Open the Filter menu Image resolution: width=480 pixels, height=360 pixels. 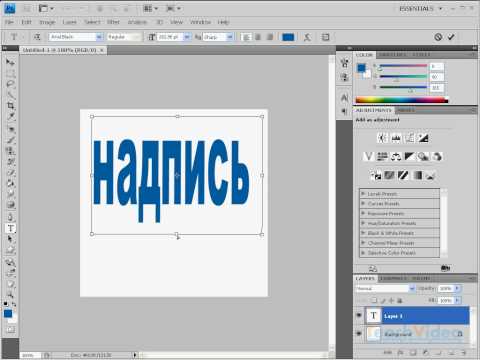(113, 22)
